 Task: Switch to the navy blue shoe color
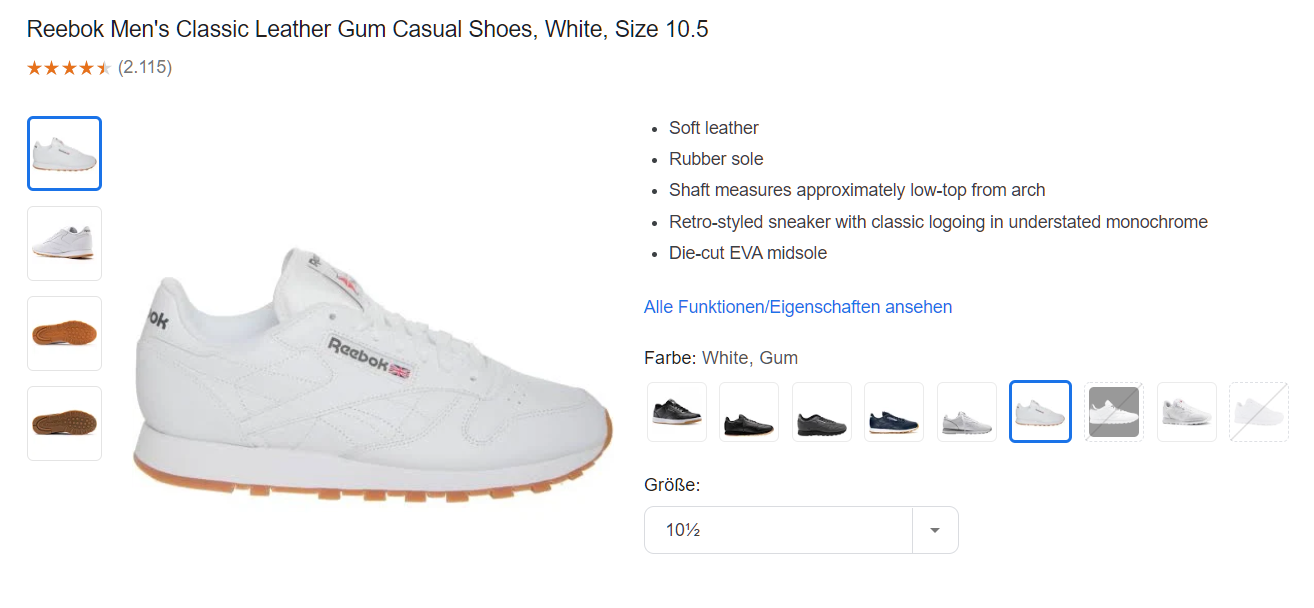pos(894,411)
